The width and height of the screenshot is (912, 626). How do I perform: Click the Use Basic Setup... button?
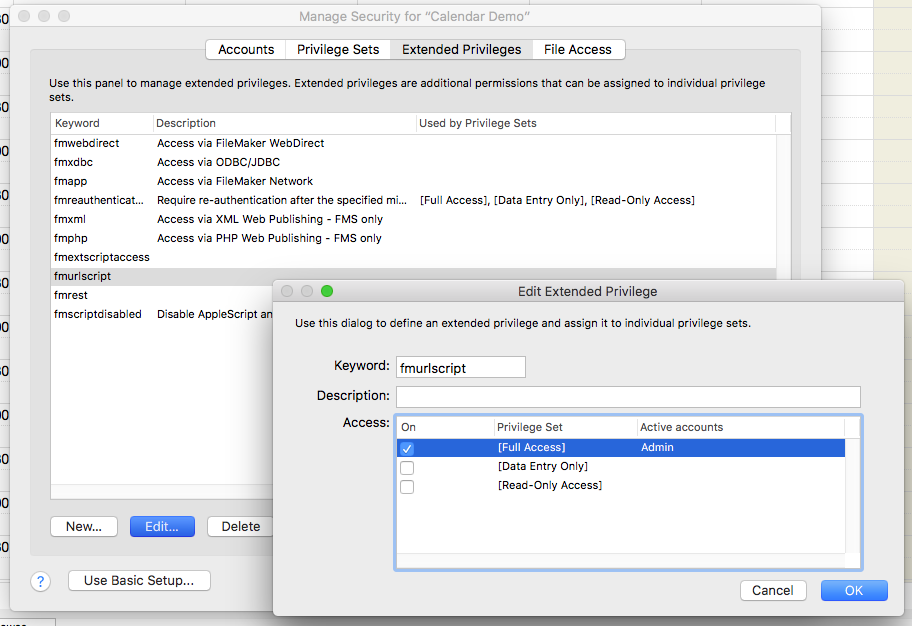139,580
